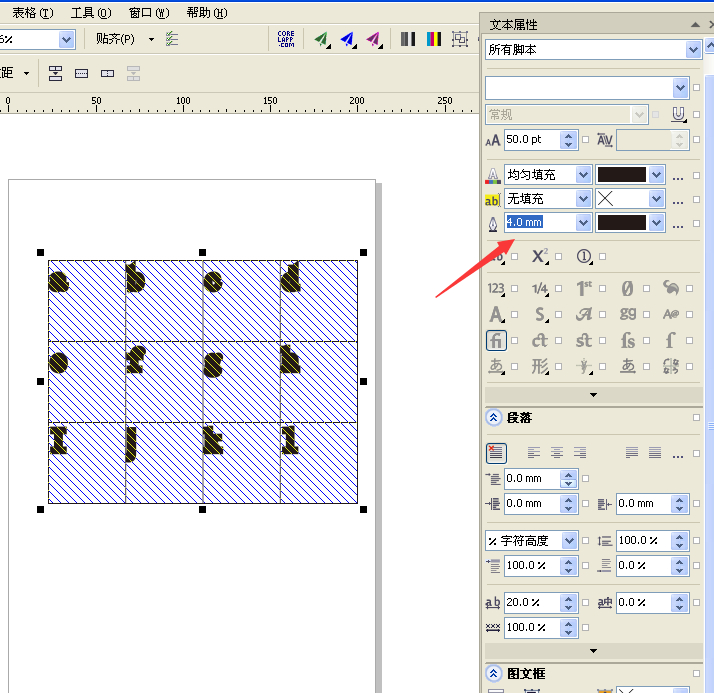Click the green paper-plane icon
The height and width of the screenshot is (693, 714).
322,40
